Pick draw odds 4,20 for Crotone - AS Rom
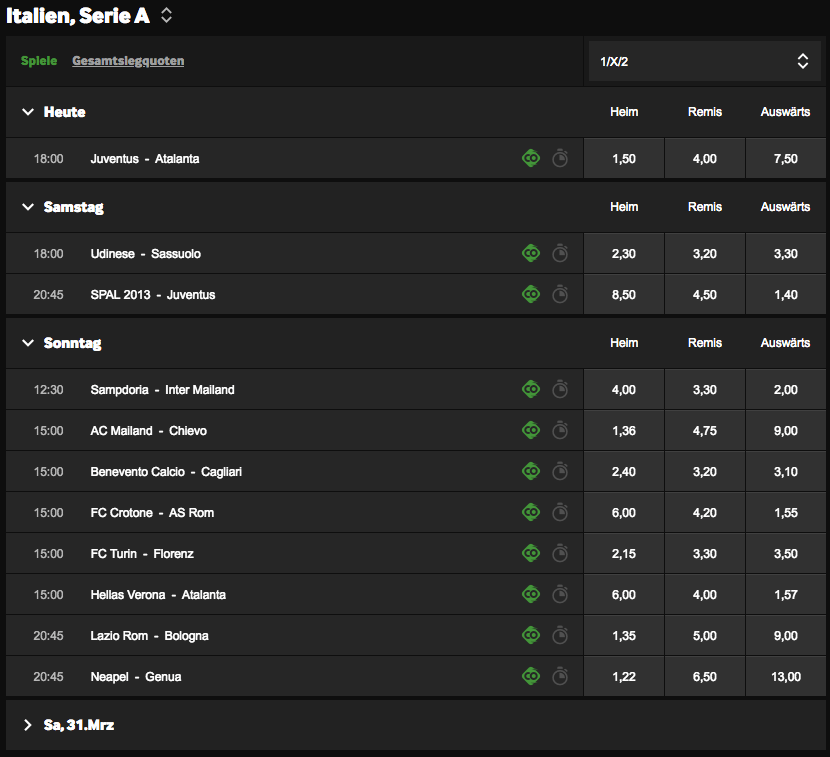 [705, 512]
